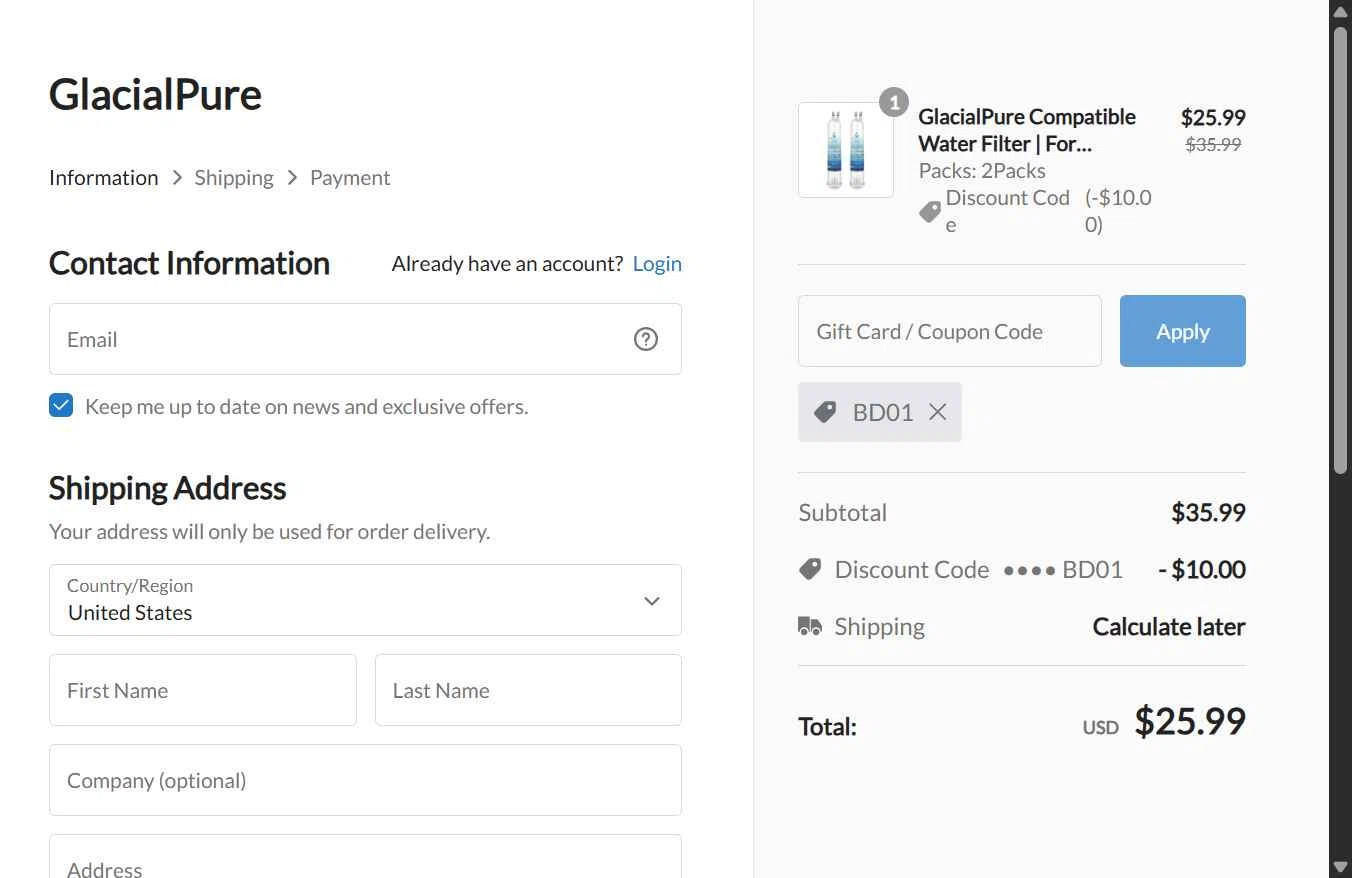Click the Calculate later shipping text
Viewport: 1352px width, 878px height.
click(1169, 627)
